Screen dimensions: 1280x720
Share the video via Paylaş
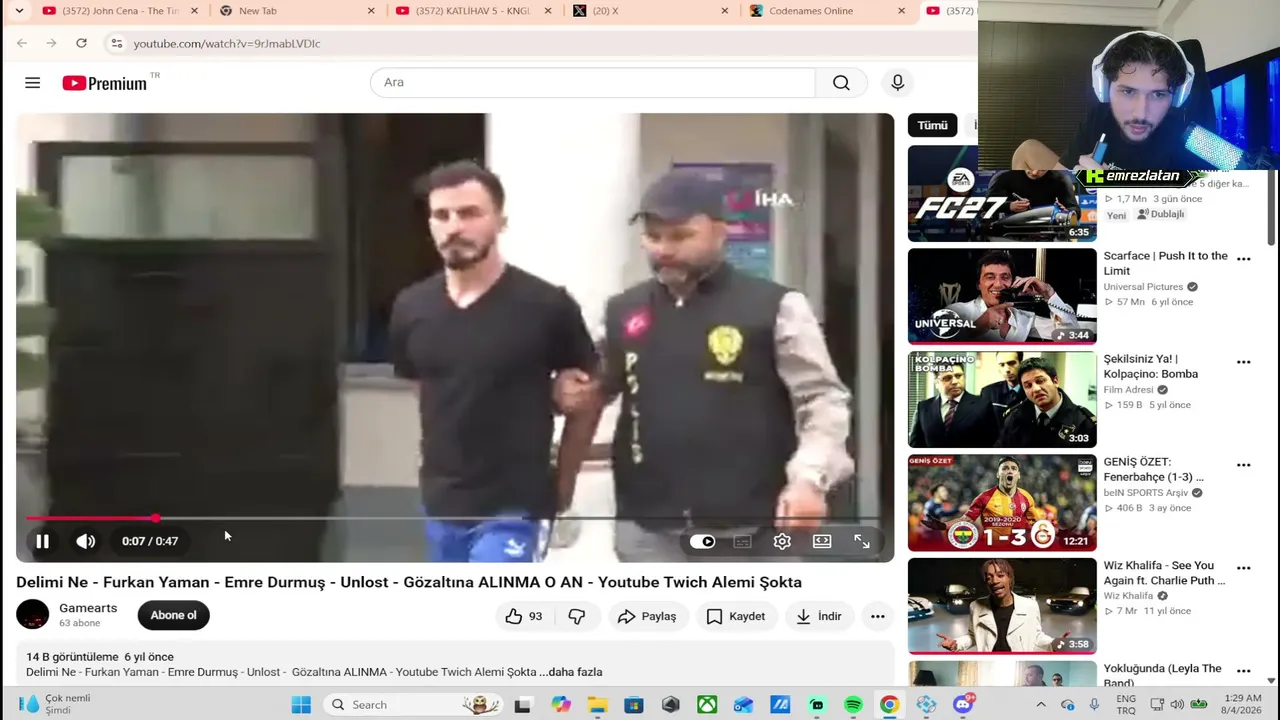pos(647,616)
